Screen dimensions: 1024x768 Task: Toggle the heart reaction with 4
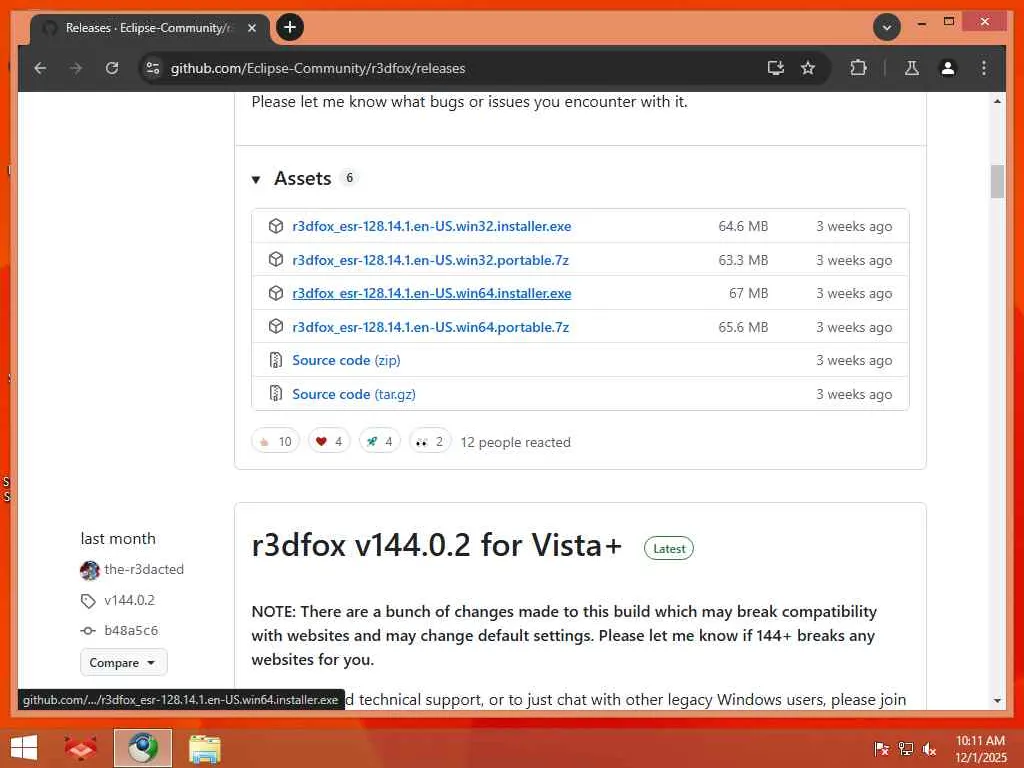329,441
